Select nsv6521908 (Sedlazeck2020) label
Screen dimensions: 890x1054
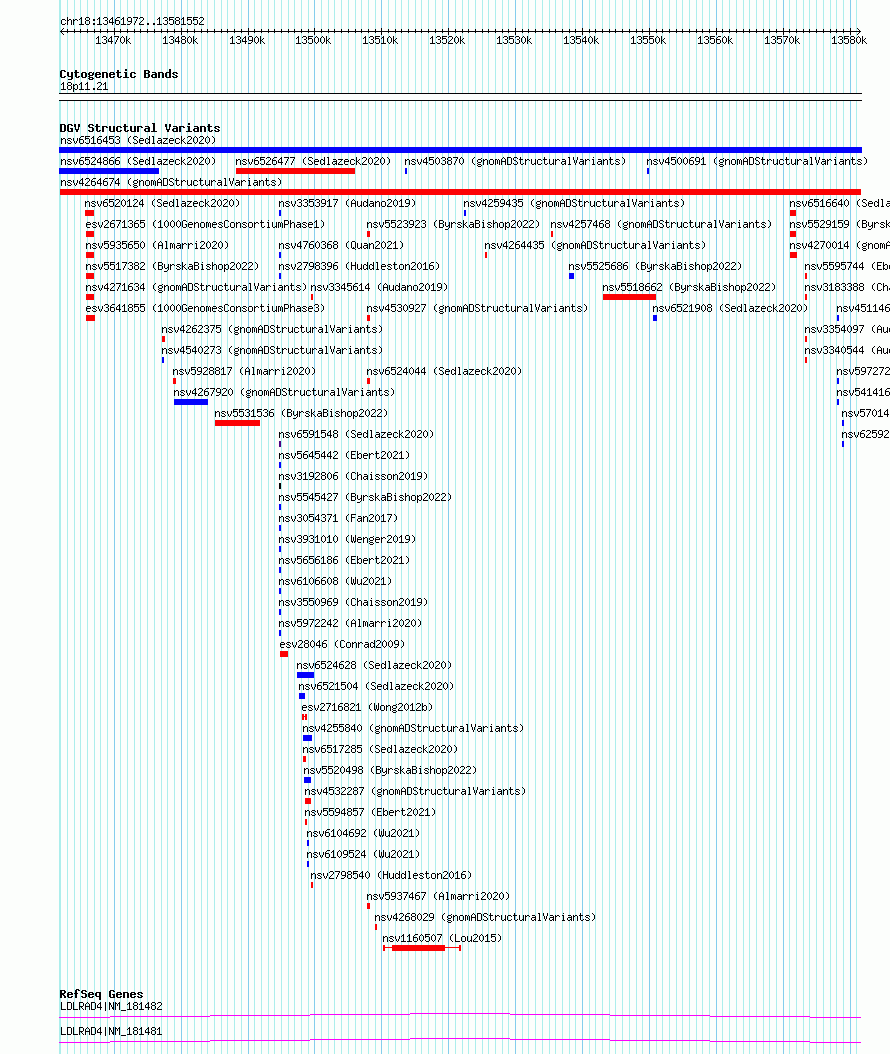point(730,308)
